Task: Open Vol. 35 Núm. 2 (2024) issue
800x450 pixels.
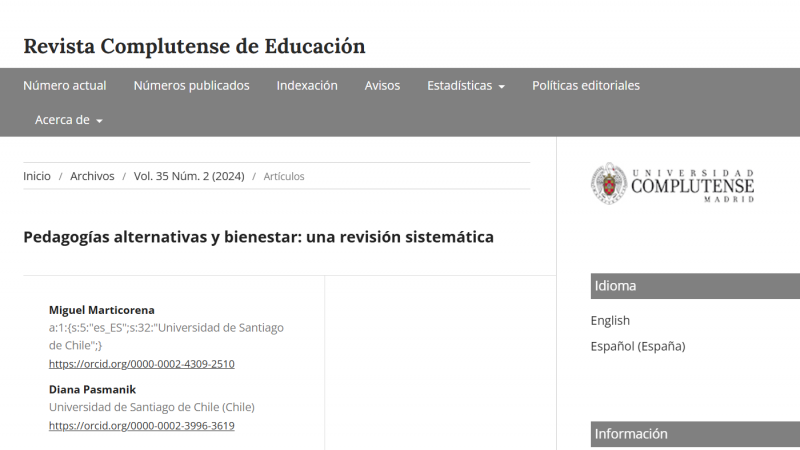Action: (187, 176)
